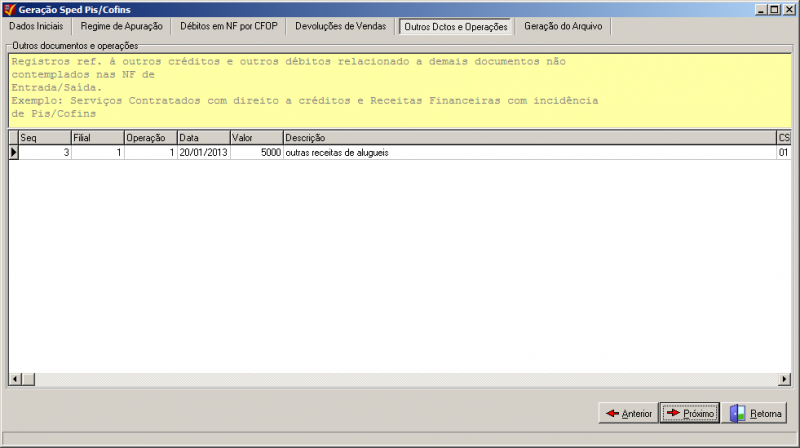Select the cell 'outras receitas de alugueis'
Image resolution: width=800 pixels, height=448 pixels.
pos(530,153)
